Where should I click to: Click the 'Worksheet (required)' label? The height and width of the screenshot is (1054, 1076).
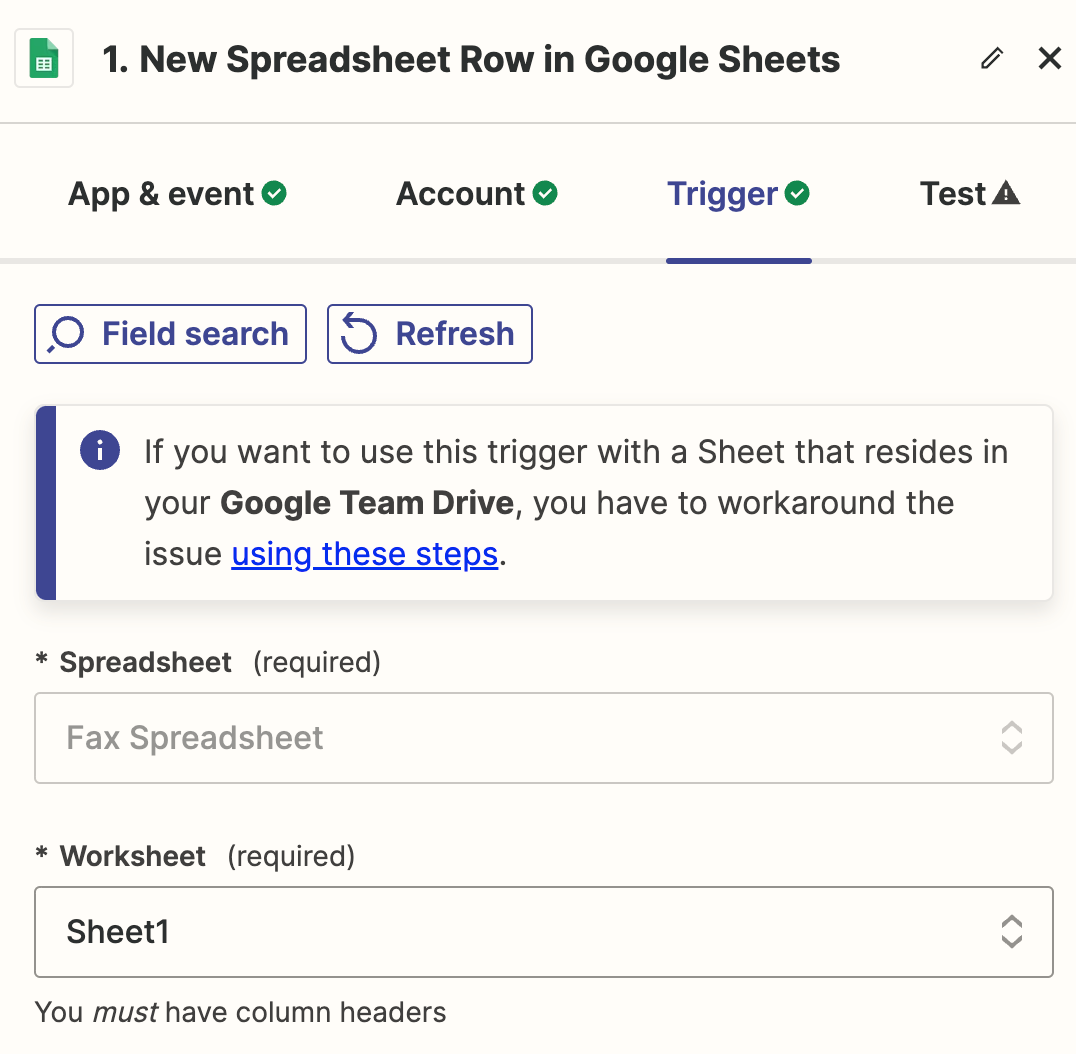[x=195, y=856]
